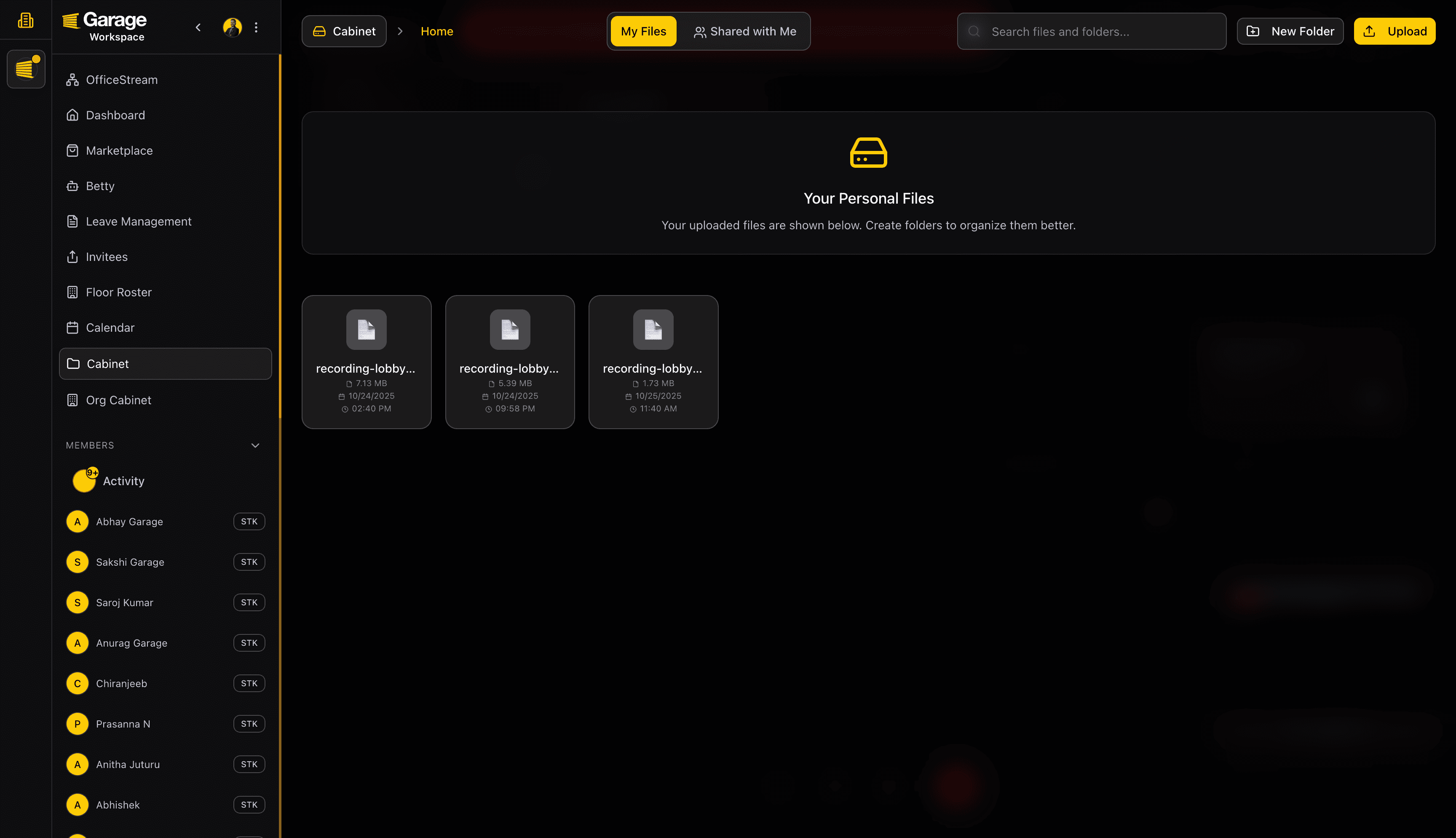Switch to My Files tab
Image resolution: width=1456 pixels, height=838 pixels.
click(643, 31)
